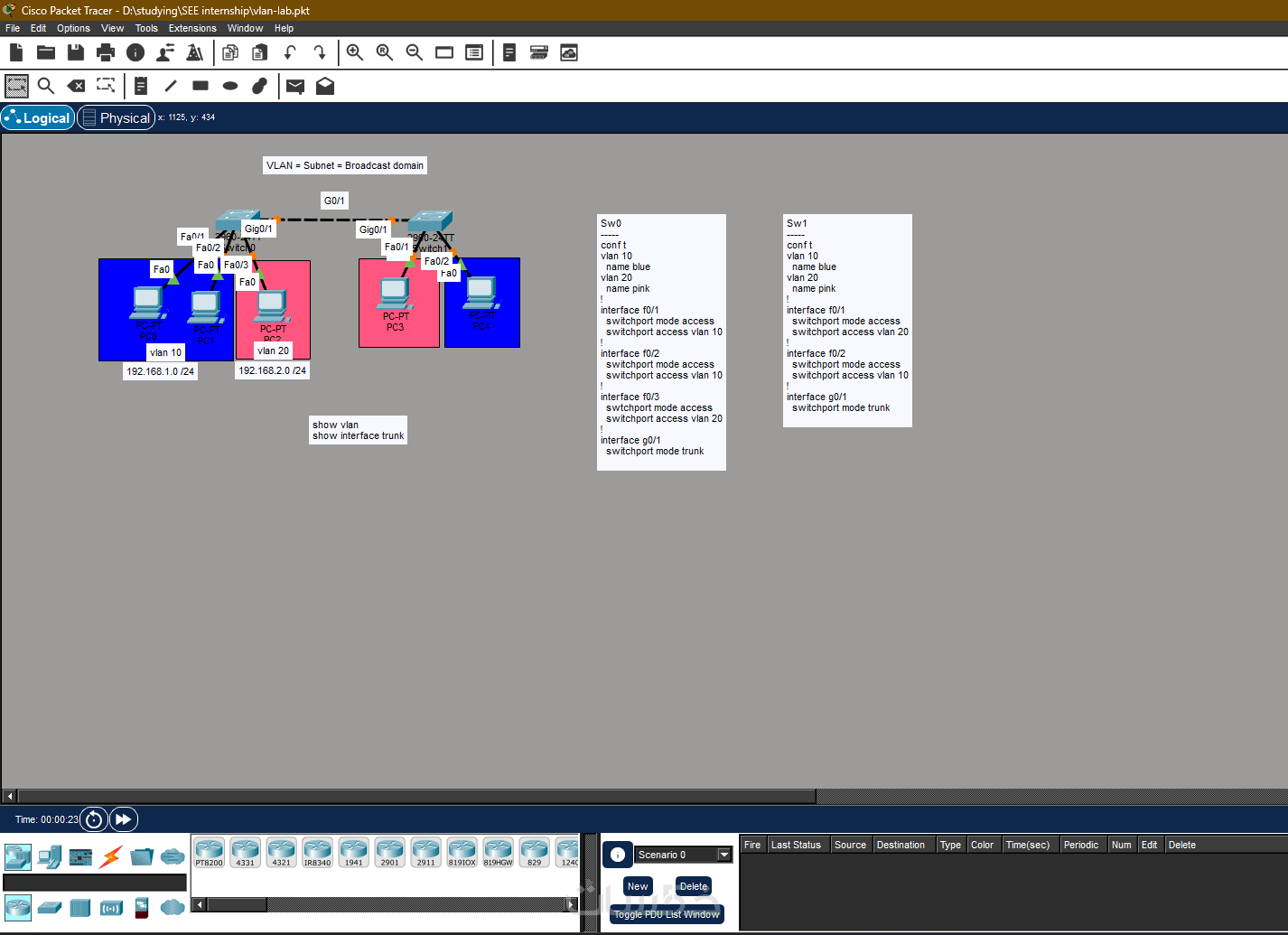Click the Delete scenario button
1288x935 pixels.
[694, 886]
